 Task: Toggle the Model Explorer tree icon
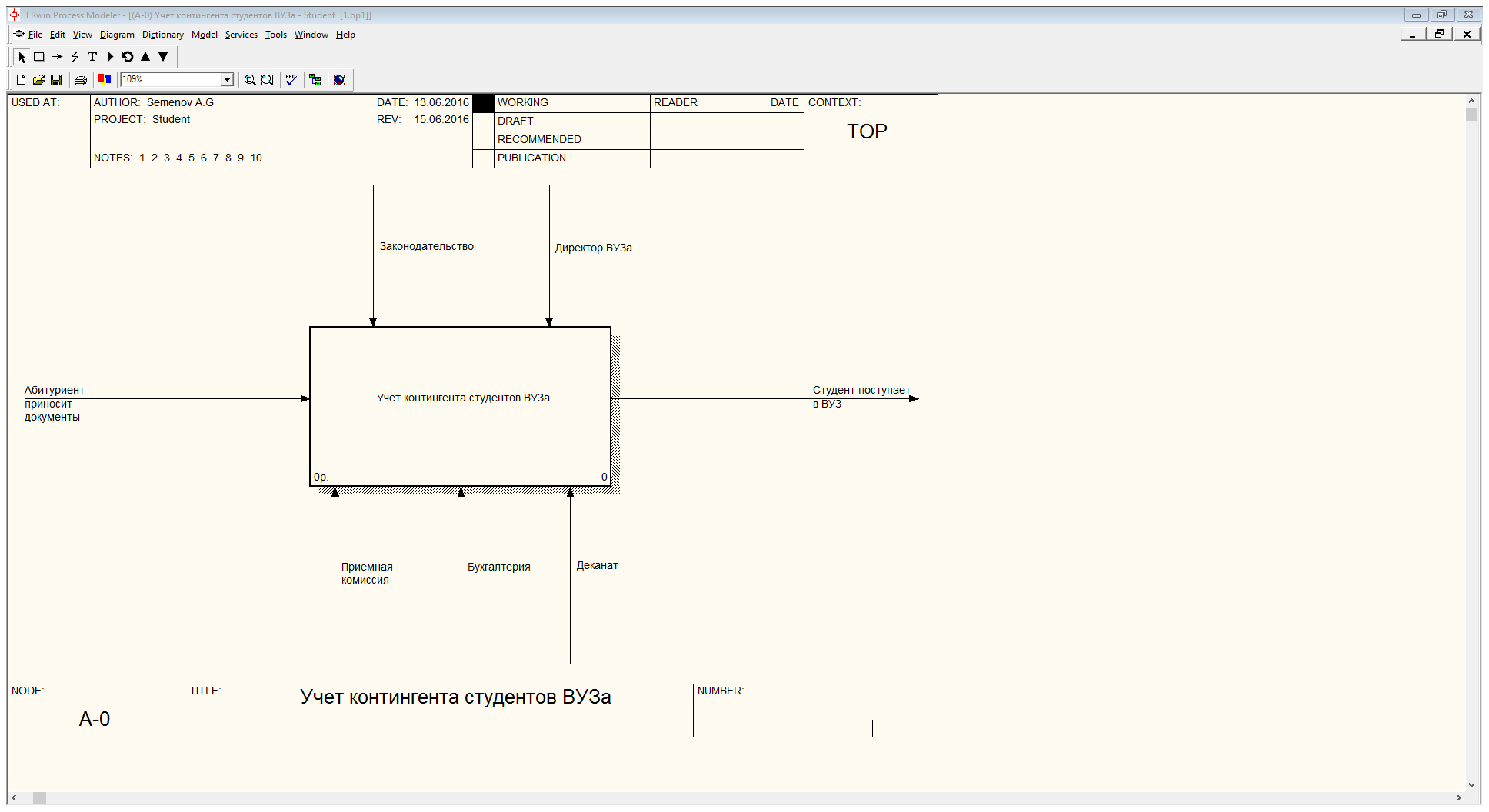click(315, 80)
